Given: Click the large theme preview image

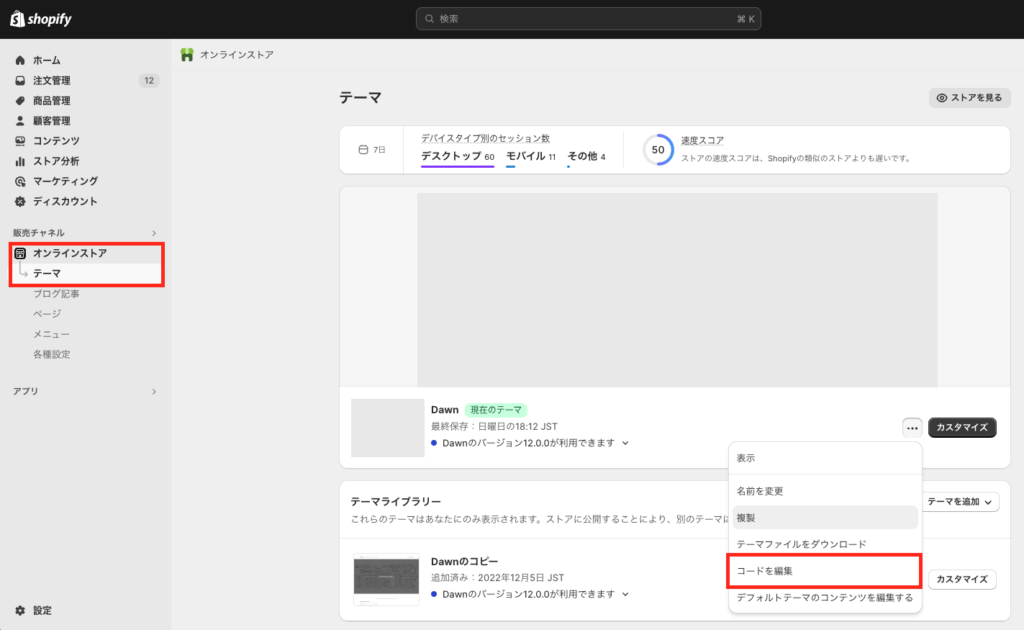Looking at the screenshot, I should click(x=677, y=290).
